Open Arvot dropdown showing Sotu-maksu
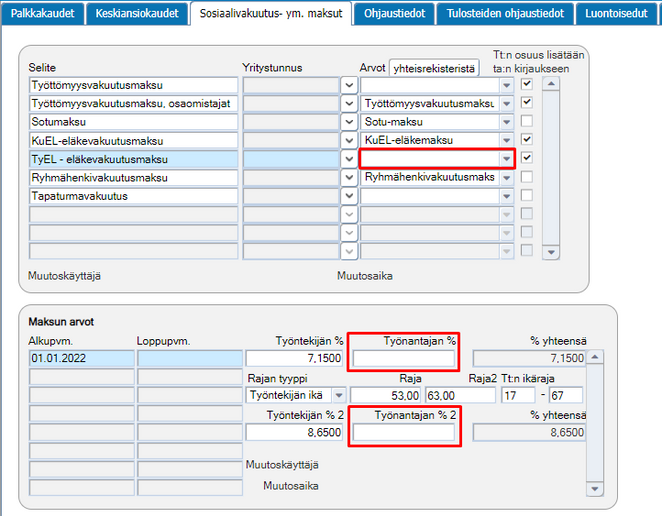The height and width of the screenshot is (516, 662). pos(506,122)
